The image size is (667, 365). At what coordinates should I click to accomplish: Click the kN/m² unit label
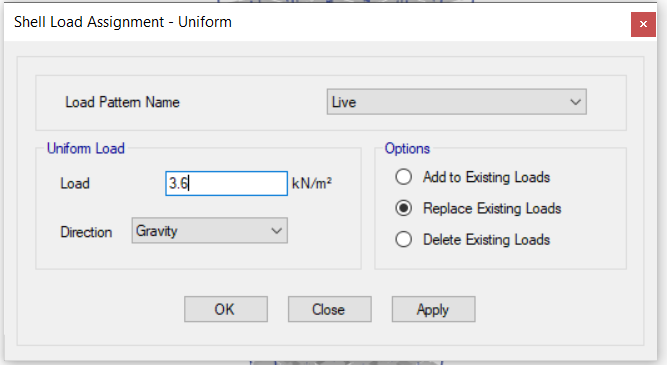tap(311, 183)
